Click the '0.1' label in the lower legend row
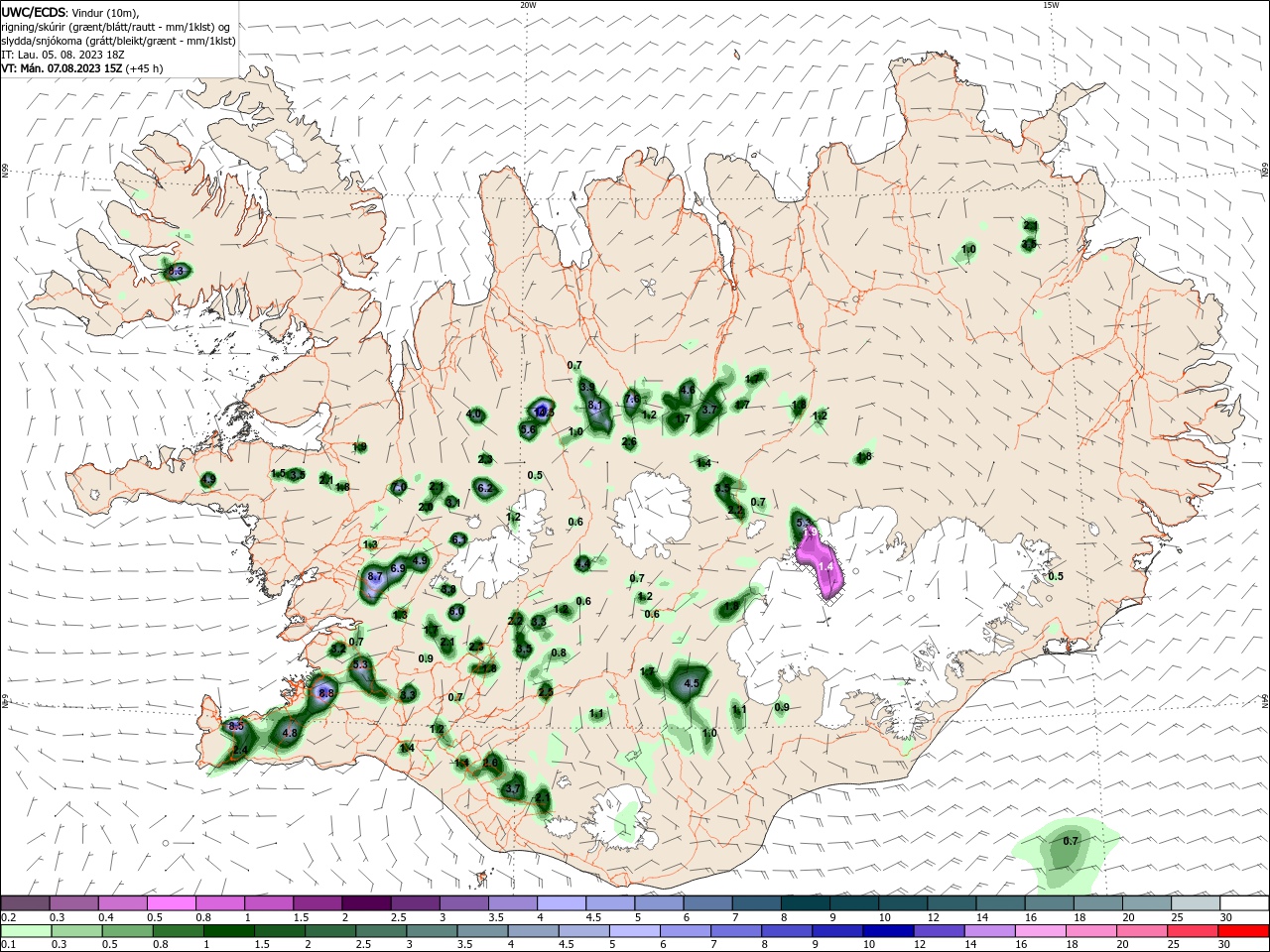This screenshot has width=1270, height=952. [8, 945]
